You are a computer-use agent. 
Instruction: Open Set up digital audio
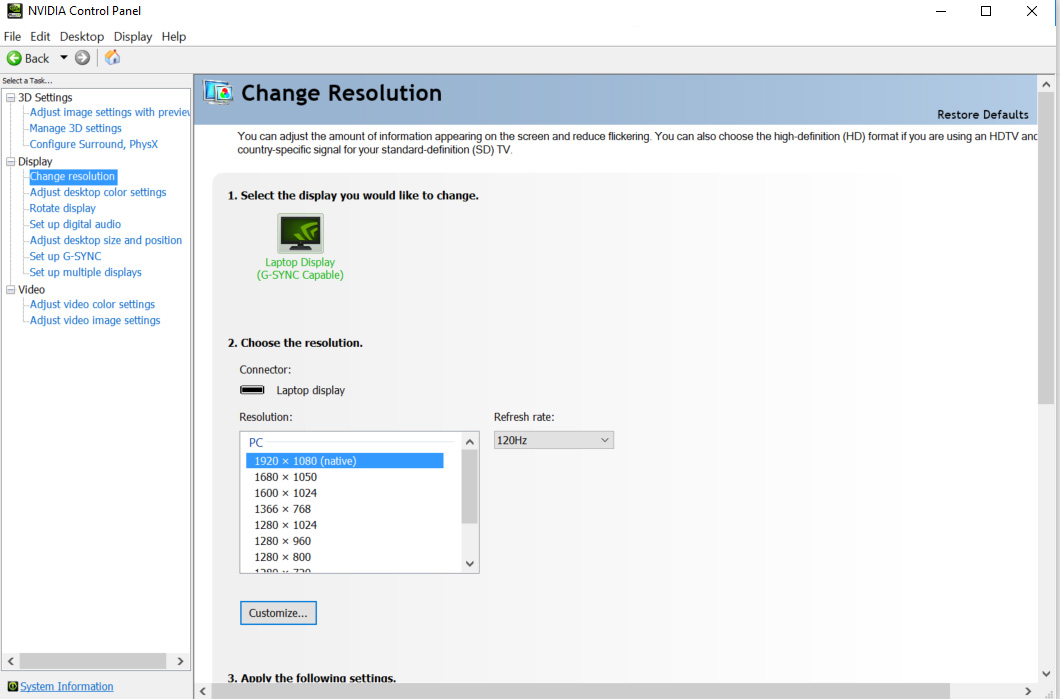click(75, 224)
